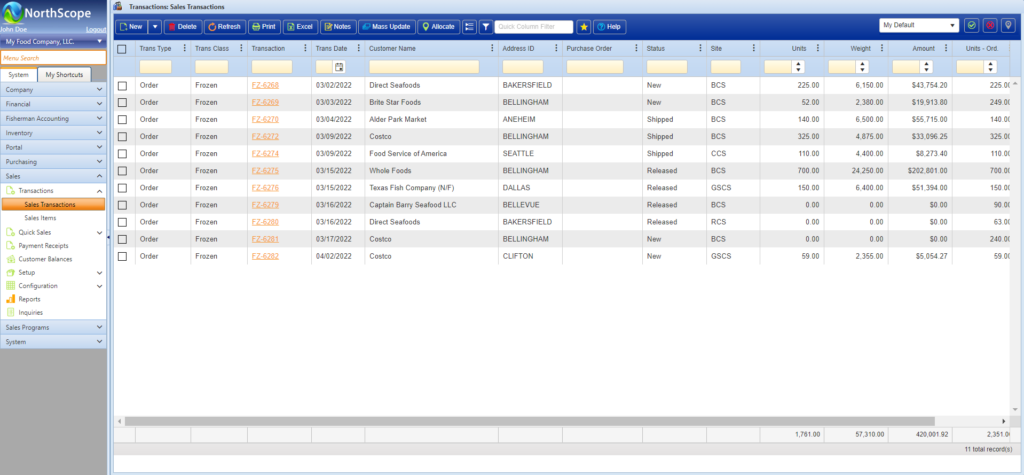The width and height of the screenshot is (1024, 475).
Task: Click the Delete toolbar button
Action: coord(181,27)
